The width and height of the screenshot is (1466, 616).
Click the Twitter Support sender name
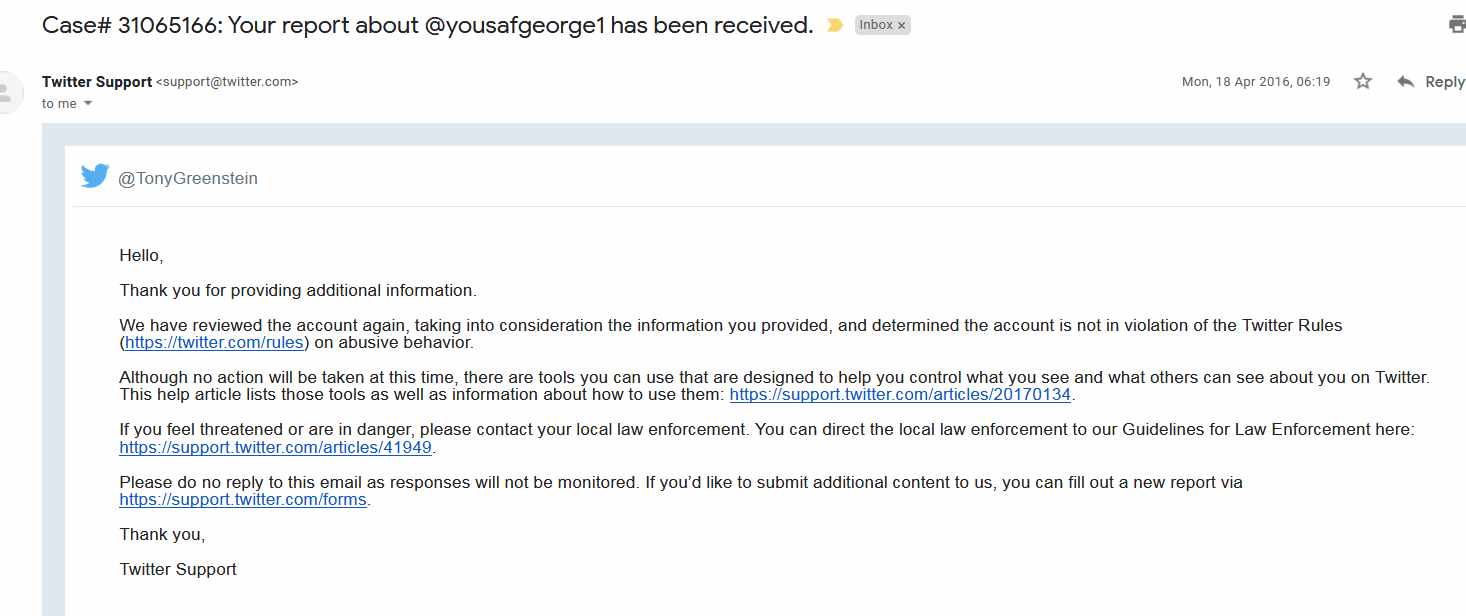97,82
